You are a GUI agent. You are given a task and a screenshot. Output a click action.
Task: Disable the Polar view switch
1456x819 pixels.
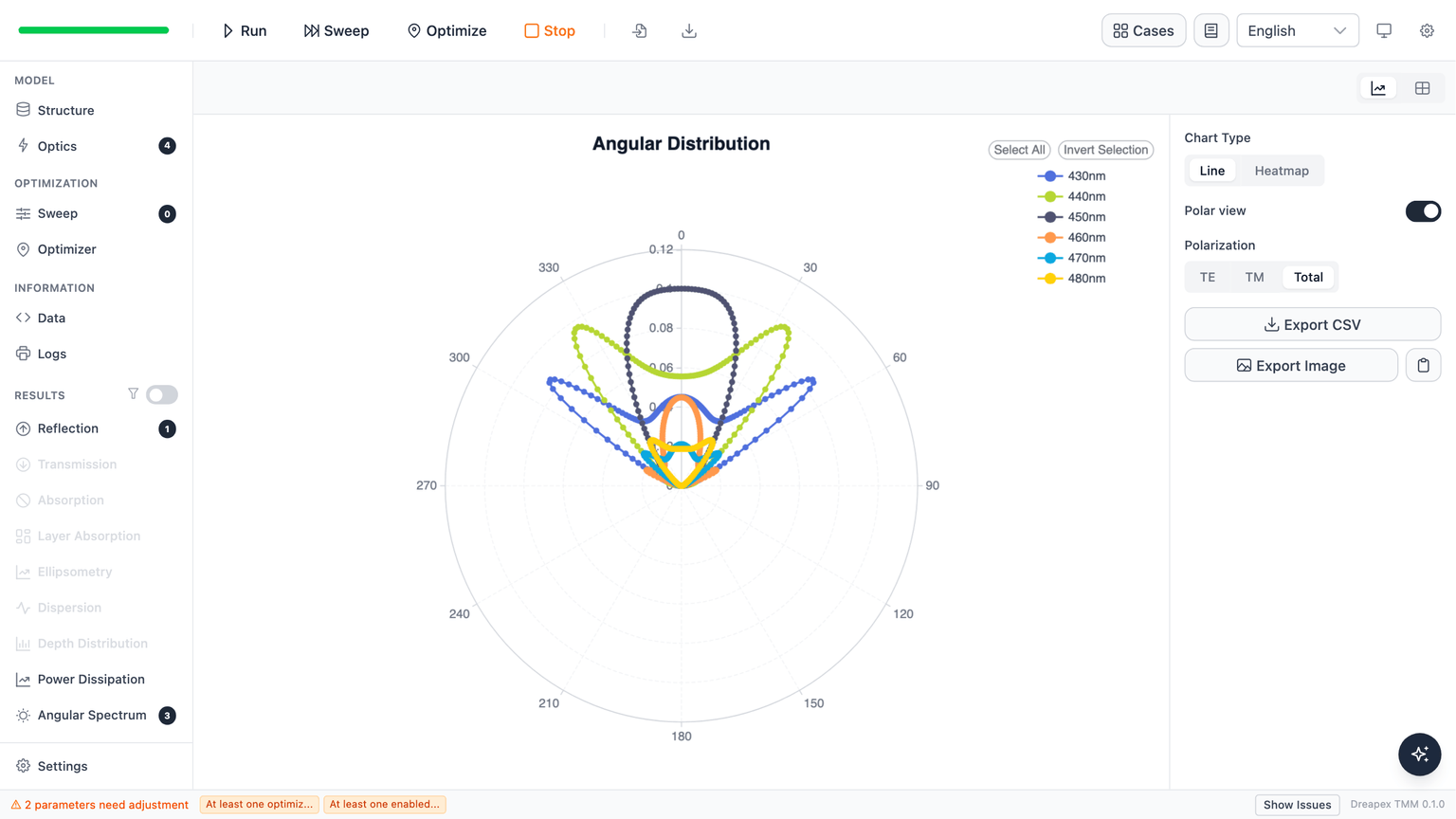coord(1423,210)
